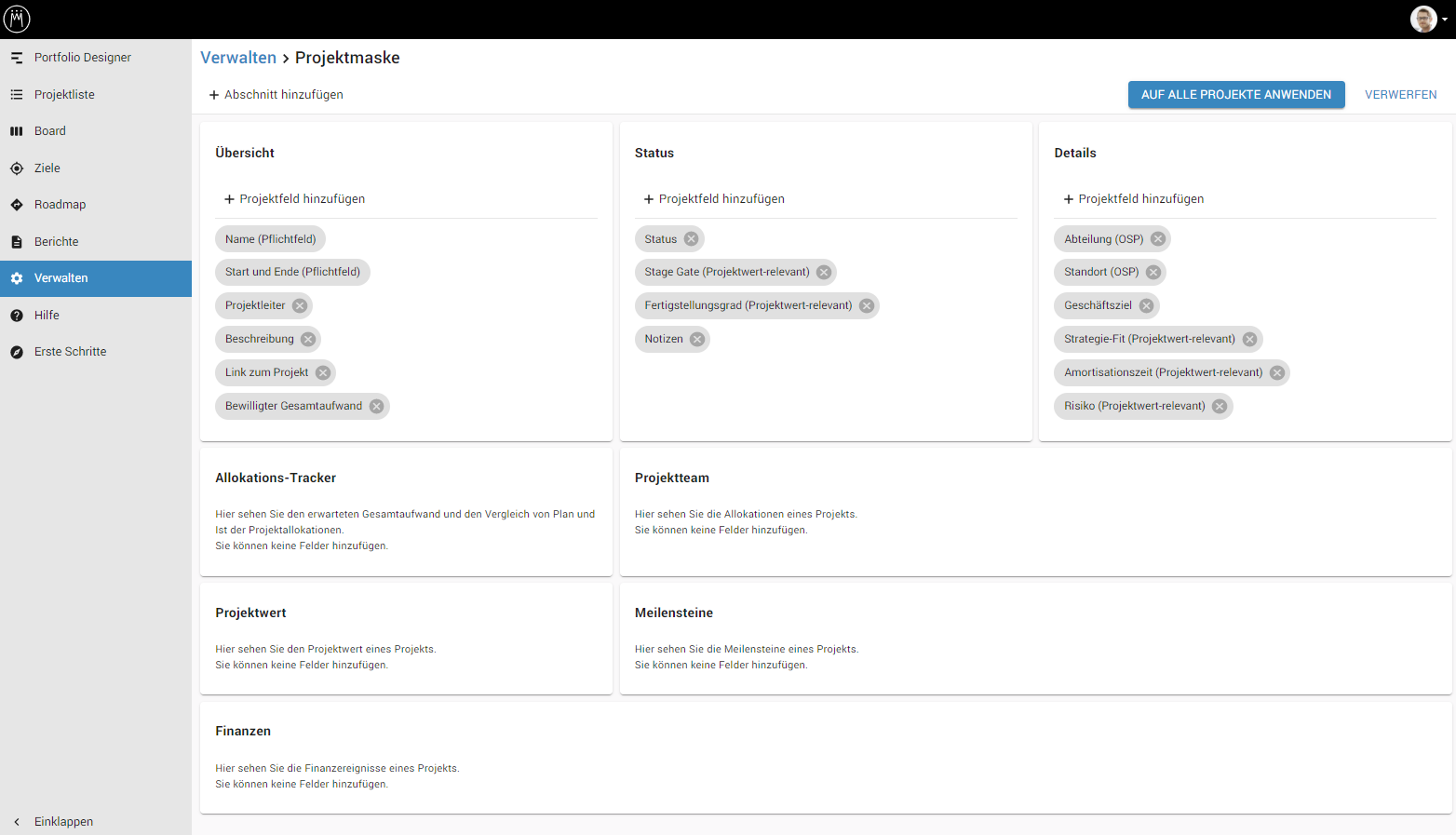Add project field in Status section

point(714,199)
